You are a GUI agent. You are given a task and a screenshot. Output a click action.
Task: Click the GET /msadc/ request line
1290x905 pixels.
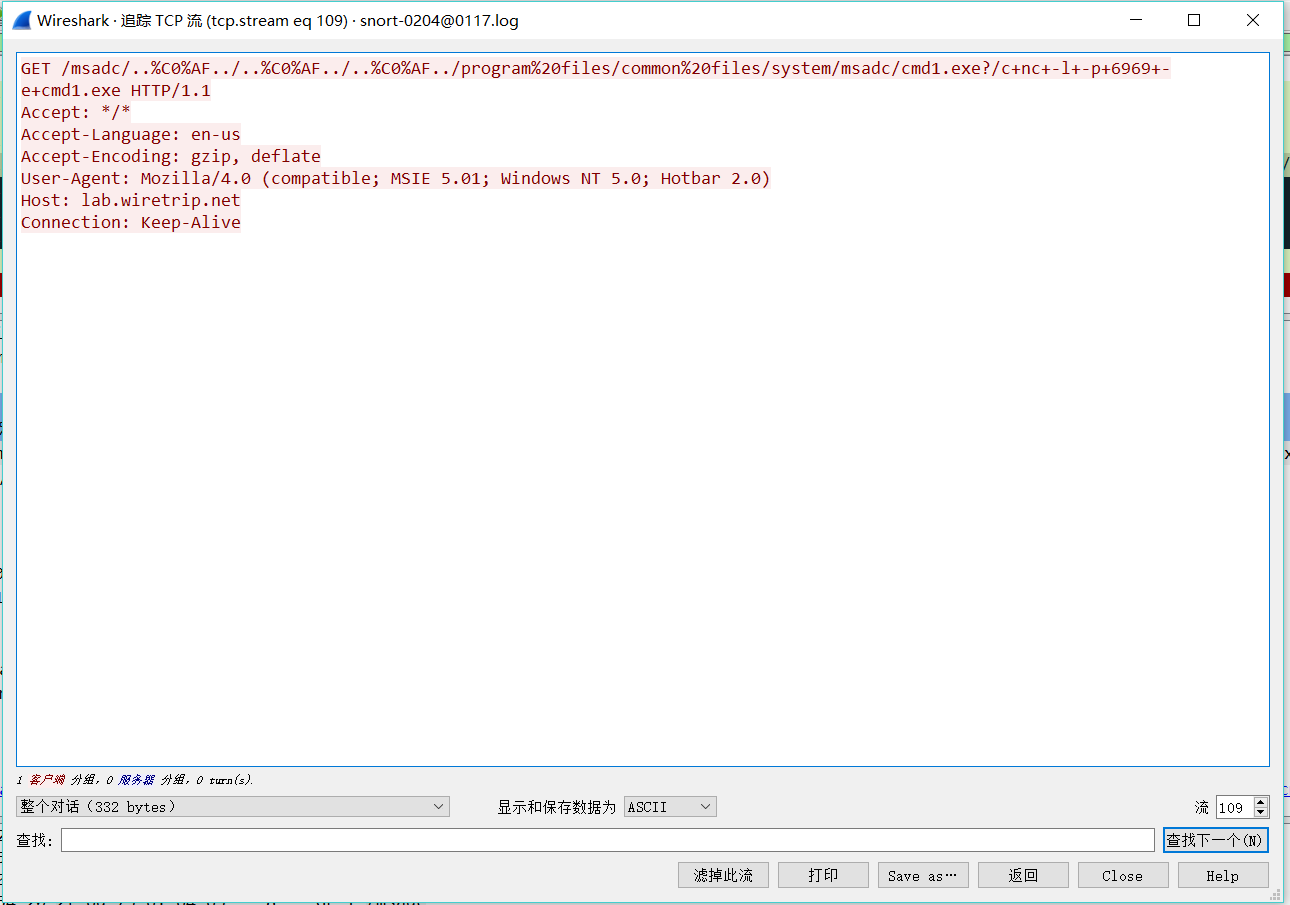[x=595, y=68]
